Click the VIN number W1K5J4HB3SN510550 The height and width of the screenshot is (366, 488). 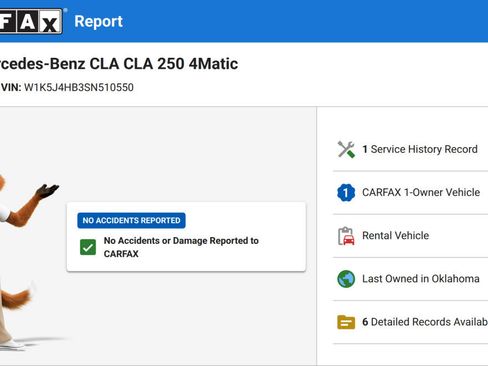point(79,87)
